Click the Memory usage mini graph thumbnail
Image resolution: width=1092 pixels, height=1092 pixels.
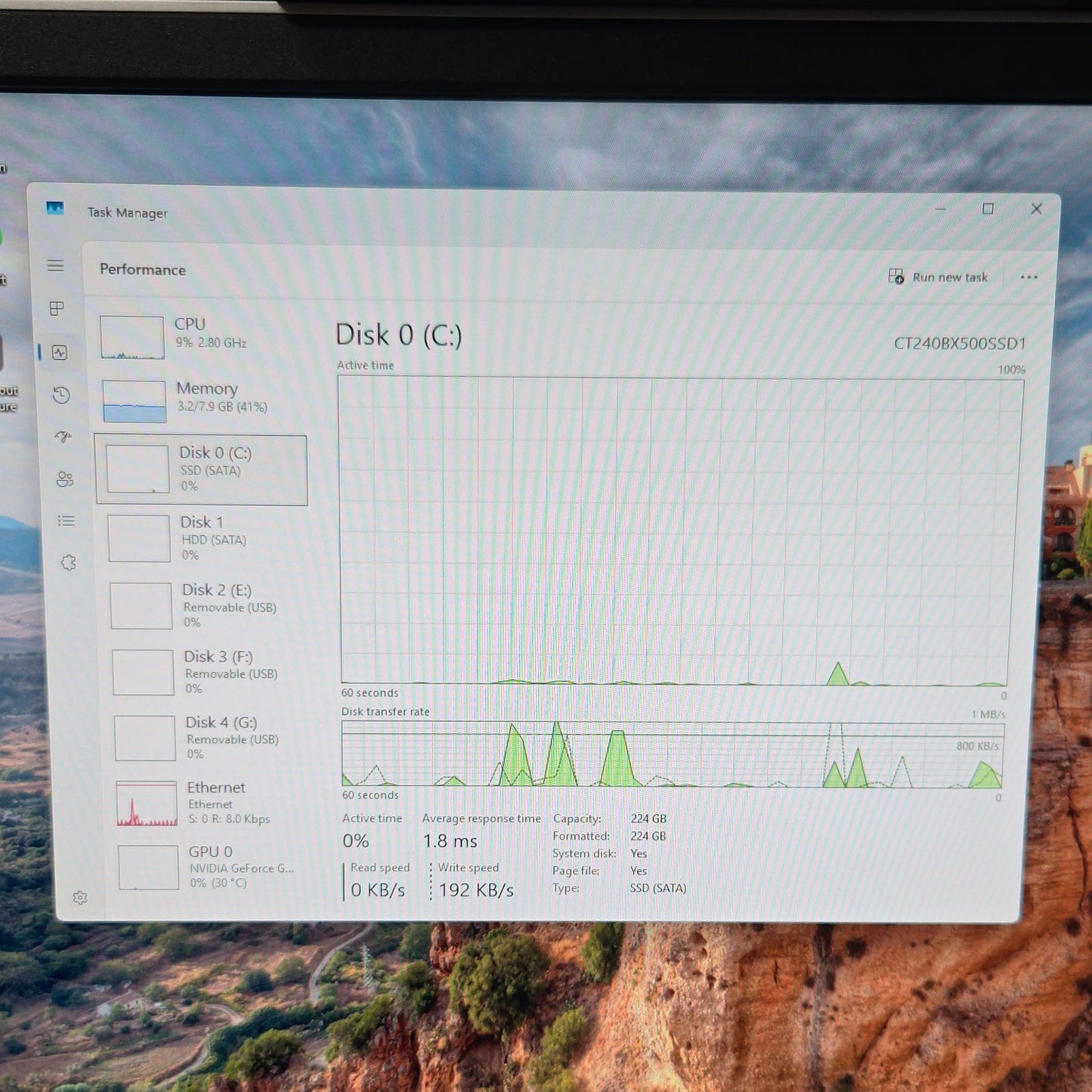click(134, 401)
